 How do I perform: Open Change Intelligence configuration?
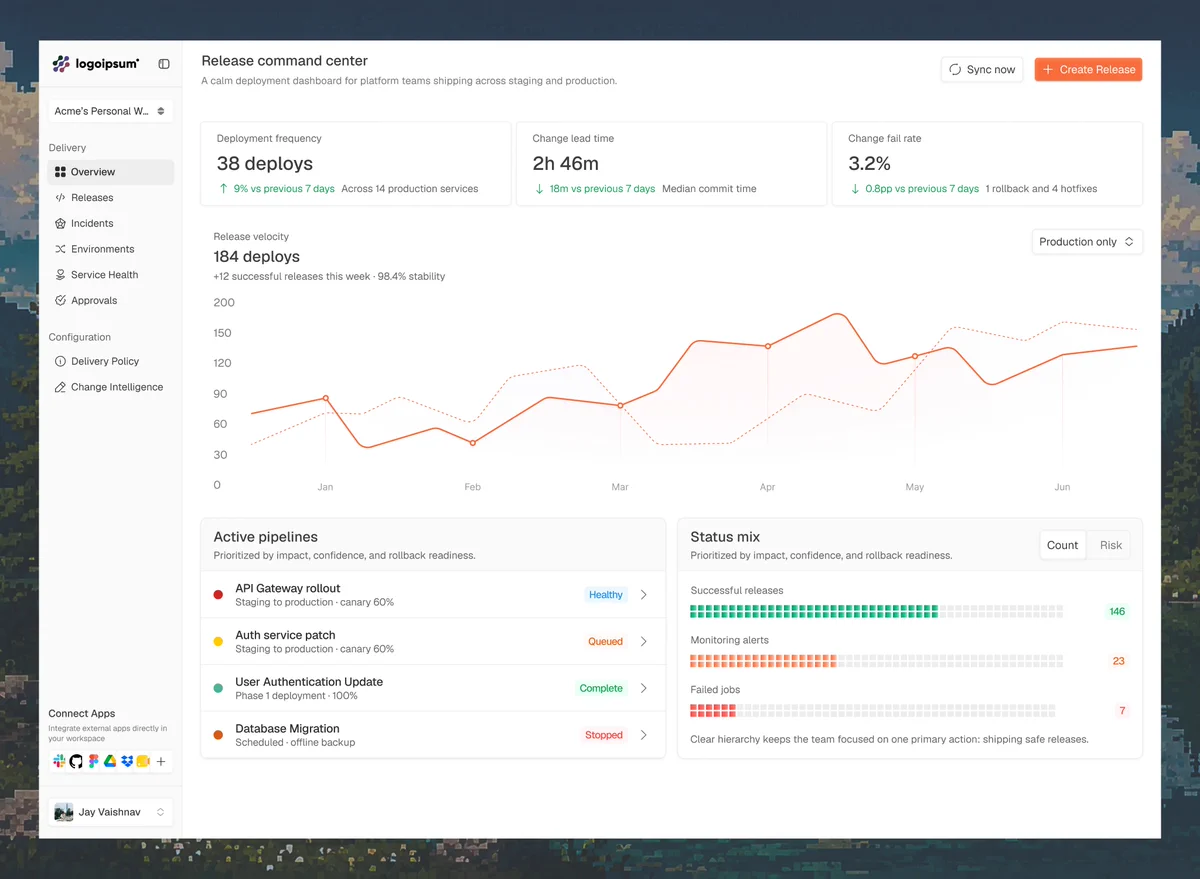[110, 387]
